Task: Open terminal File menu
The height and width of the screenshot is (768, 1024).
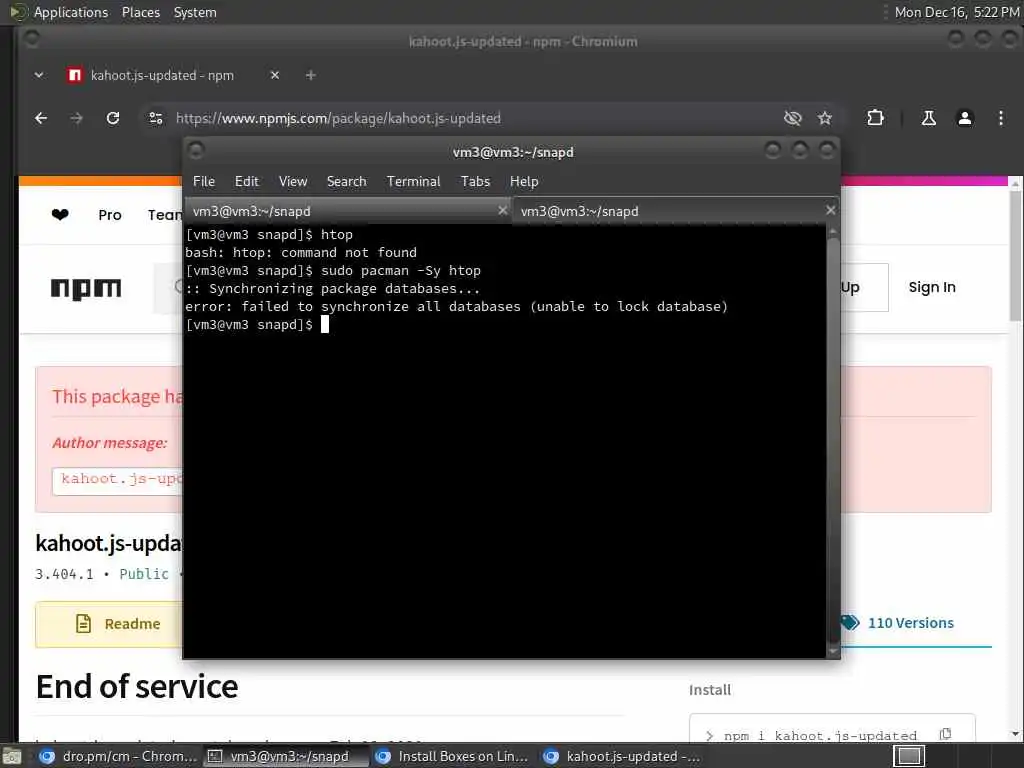Action: point(204,181)
